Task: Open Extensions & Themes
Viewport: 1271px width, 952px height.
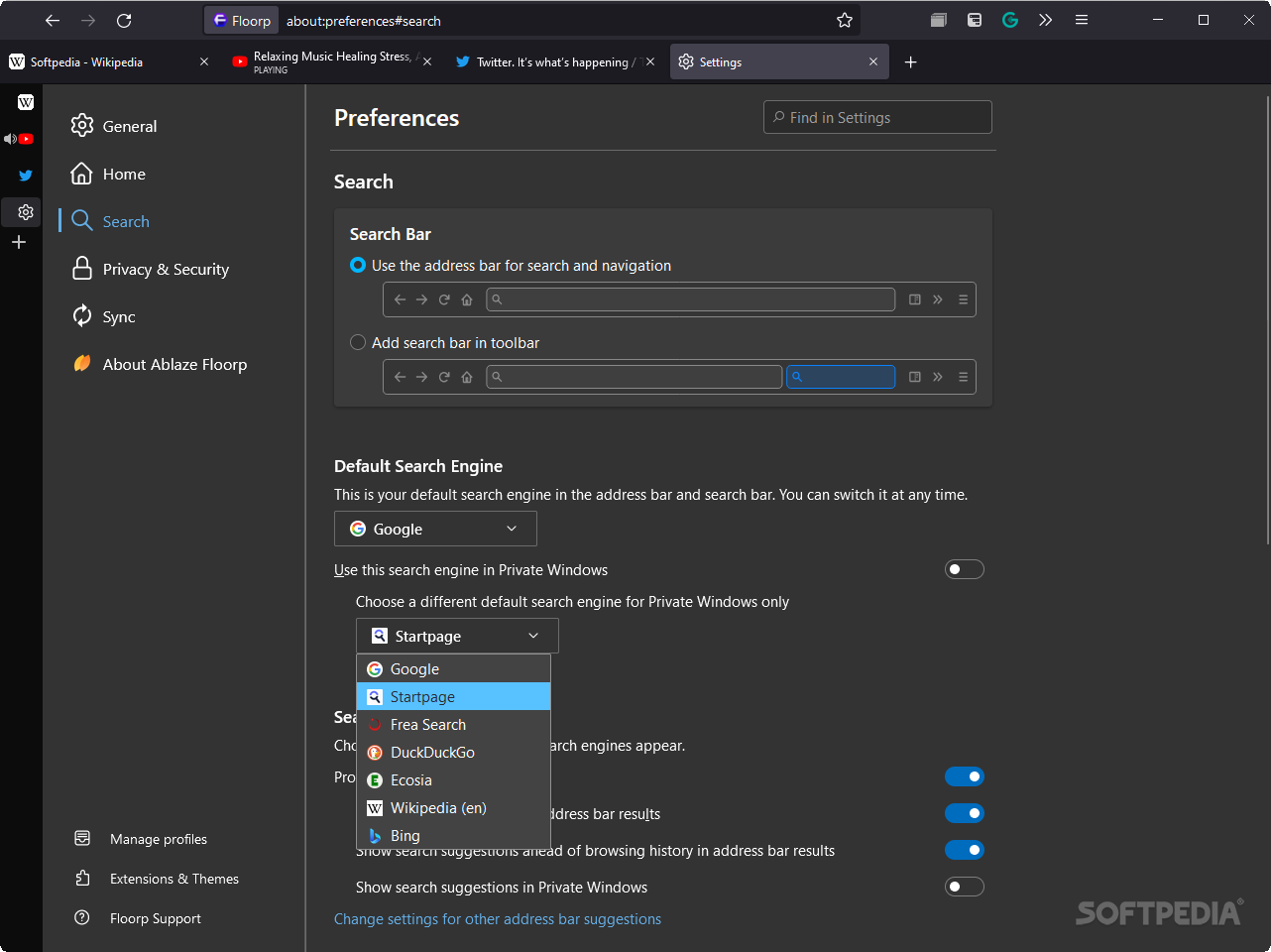Action: tap(174, 879)
